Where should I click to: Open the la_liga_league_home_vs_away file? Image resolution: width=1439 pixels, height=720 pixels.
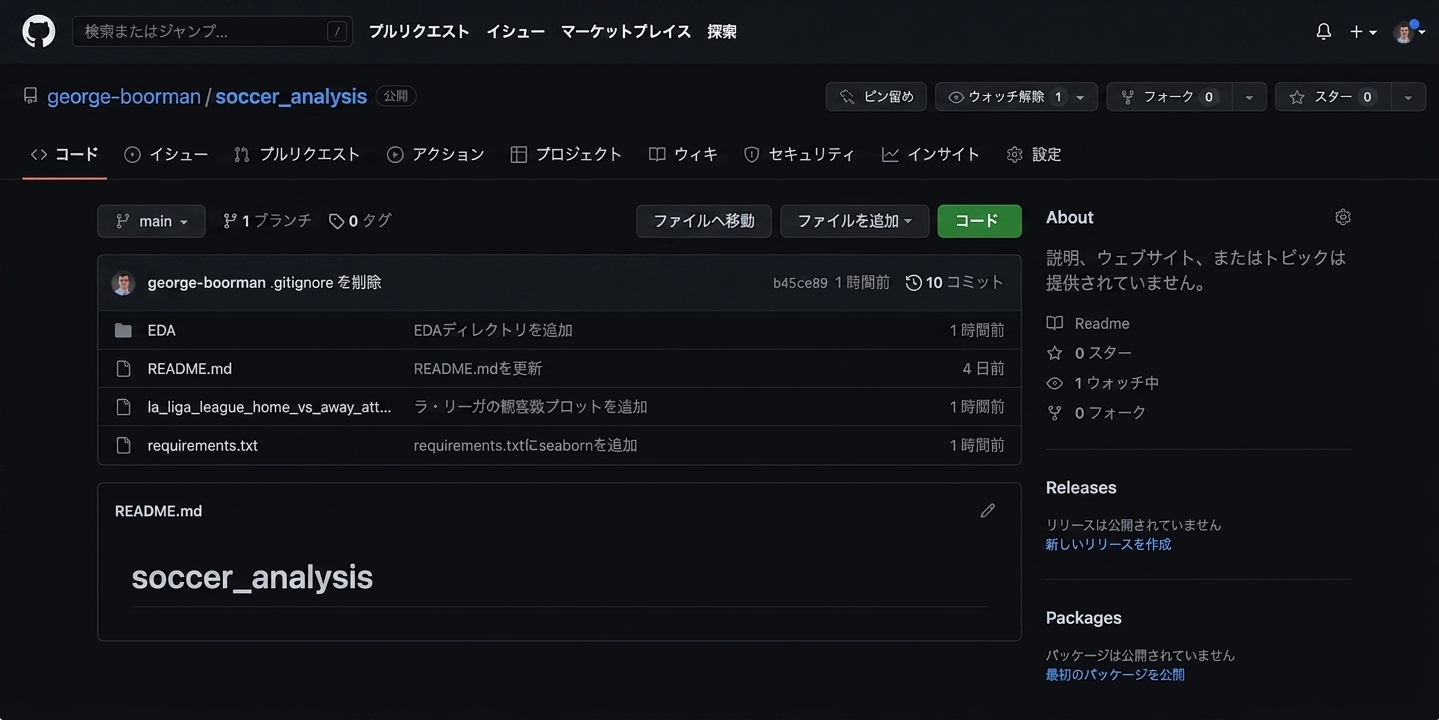click(268, 407)
